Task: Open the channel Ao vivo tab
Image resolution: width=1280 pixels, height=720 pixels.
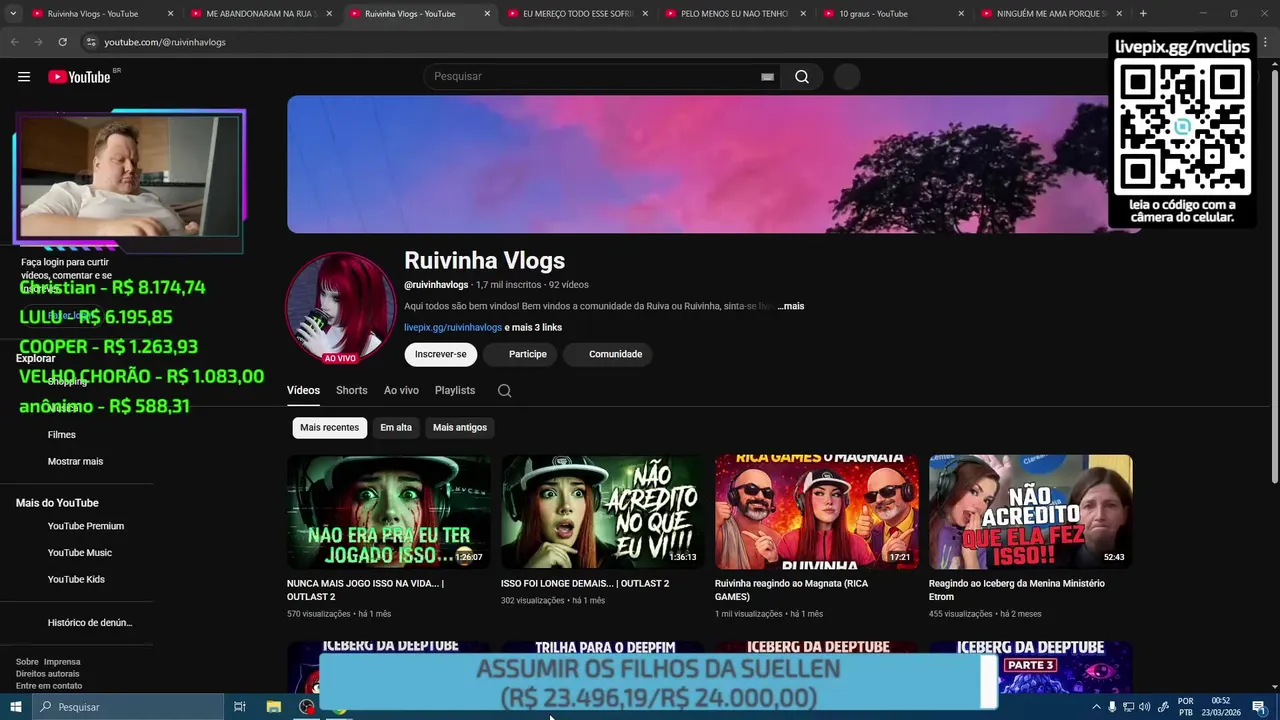Action: tap(401, 391)
